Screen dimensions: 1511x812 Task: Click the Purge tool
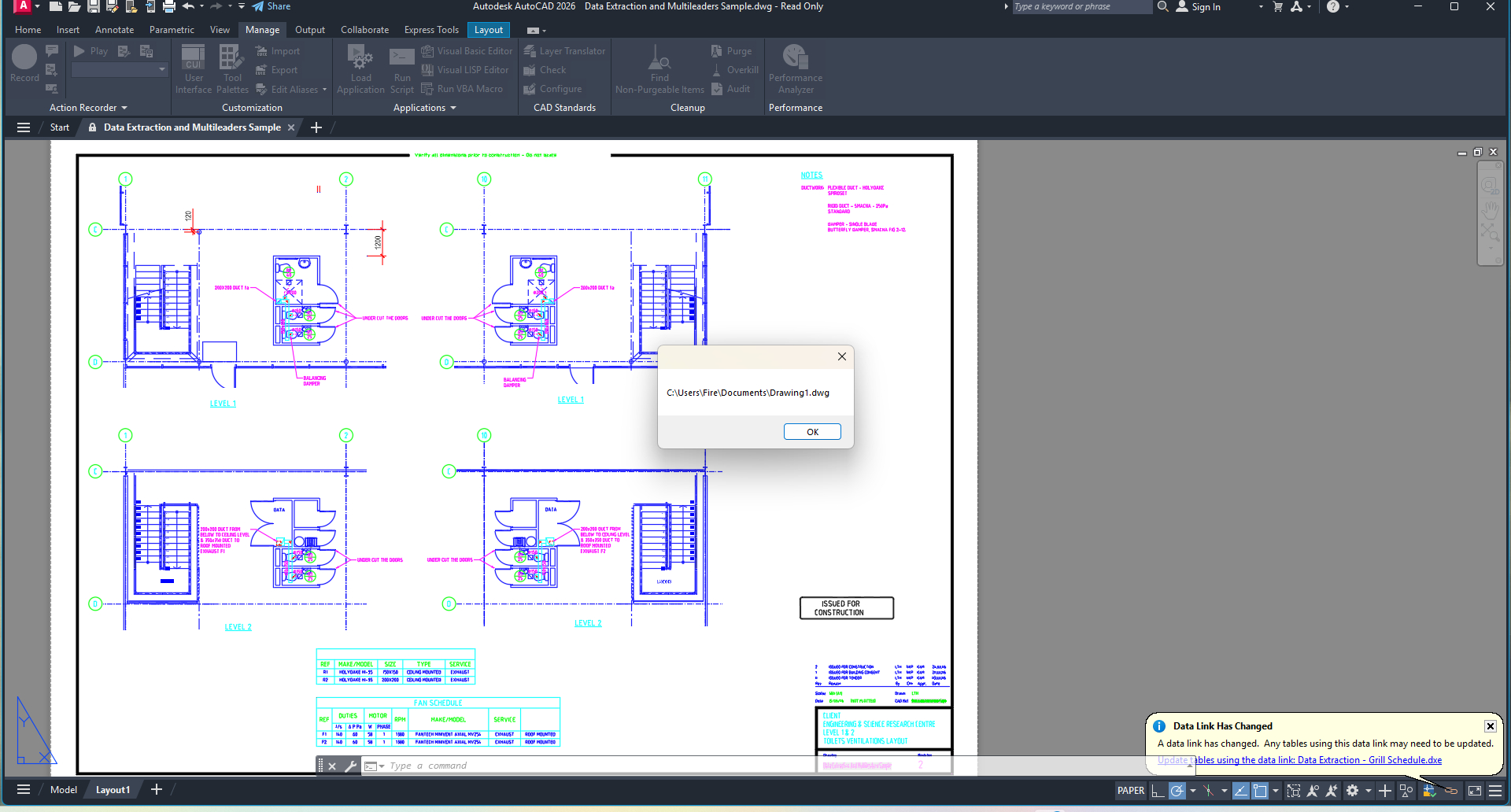(x=731, y=51)
